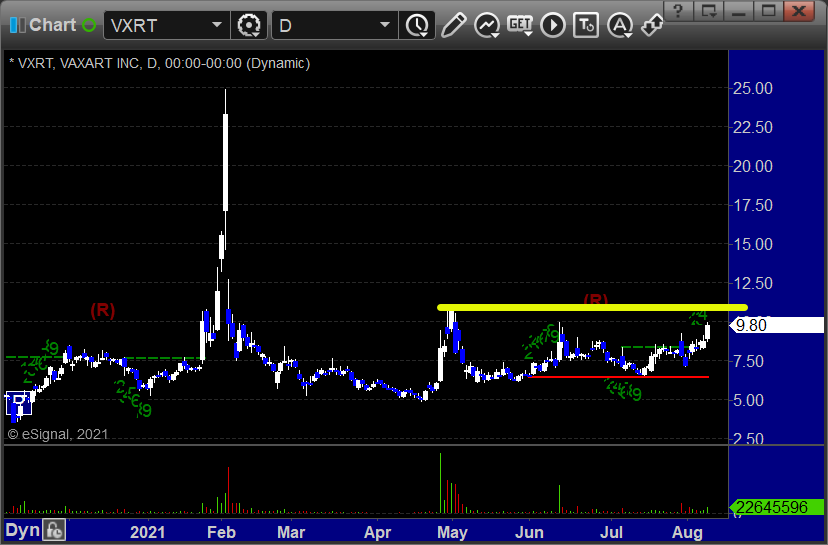Image resolution: width=828 pixels, height=545 pixels.
Task: Maximize the chart window
Action: click(x=769, y=10)
